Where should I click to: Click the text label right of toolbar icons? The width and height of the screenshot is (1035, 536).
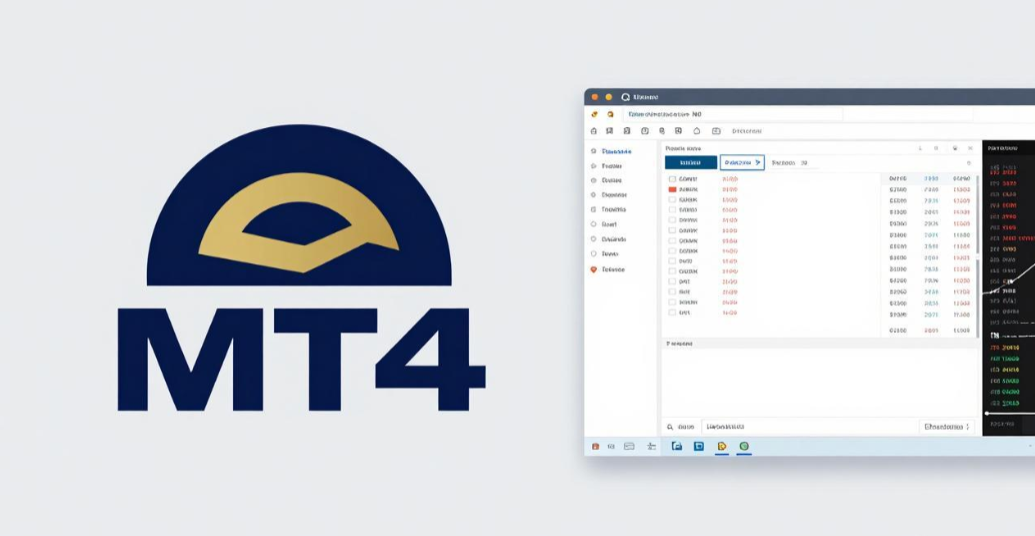click(747, 131)
